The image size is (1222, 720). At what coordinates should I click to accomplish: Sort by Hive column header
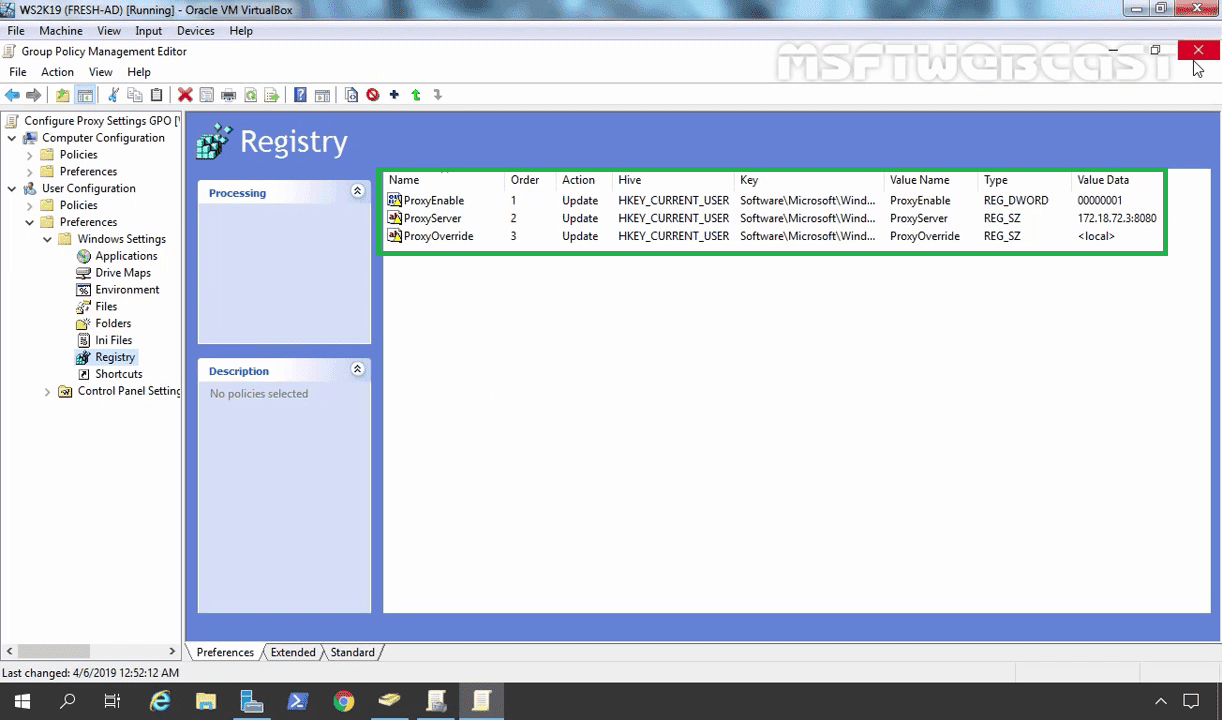coord(673,180)
